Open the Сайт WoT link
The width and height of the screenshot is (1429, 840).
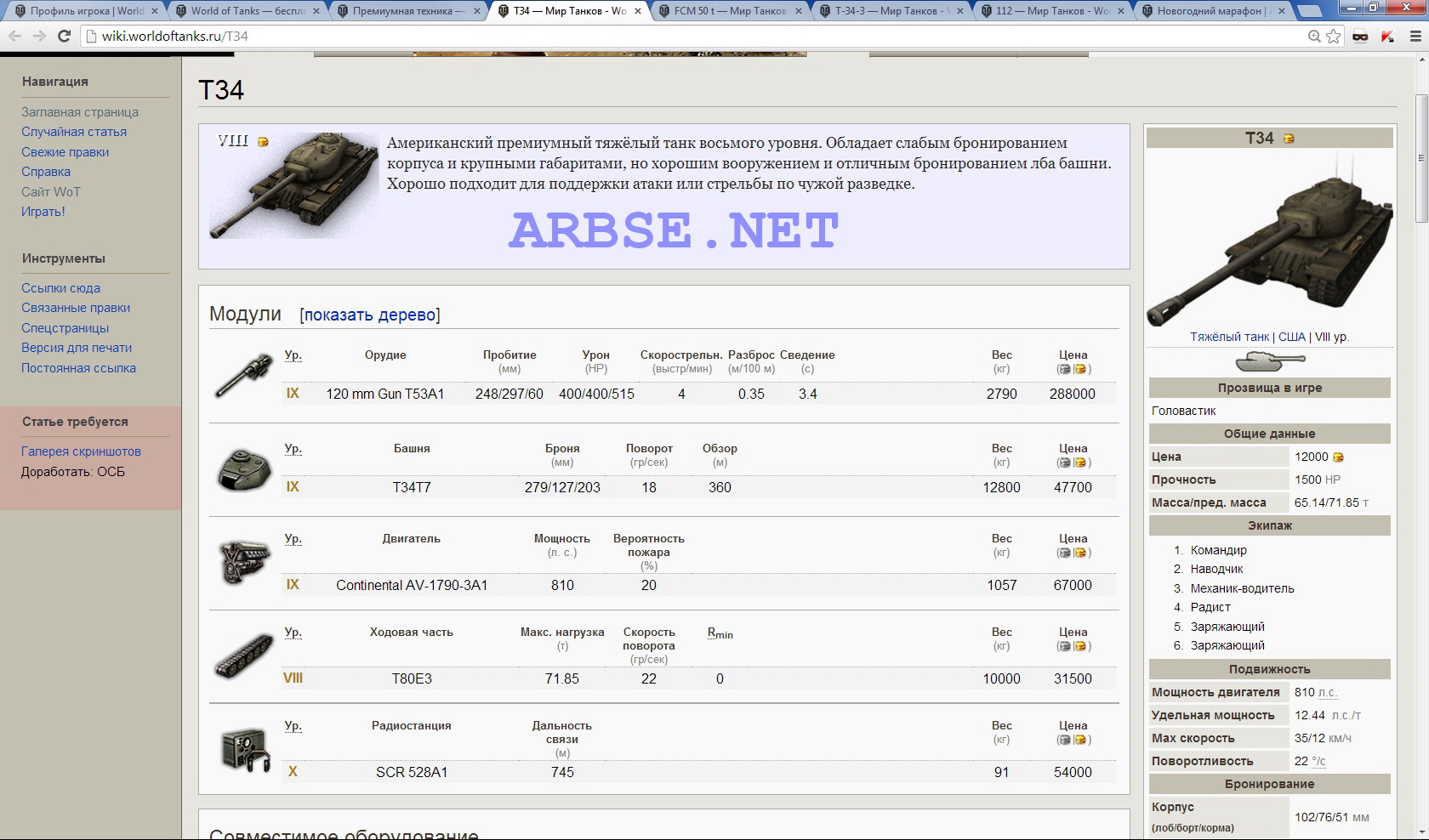pyautogui.click(x=51, y=192)
